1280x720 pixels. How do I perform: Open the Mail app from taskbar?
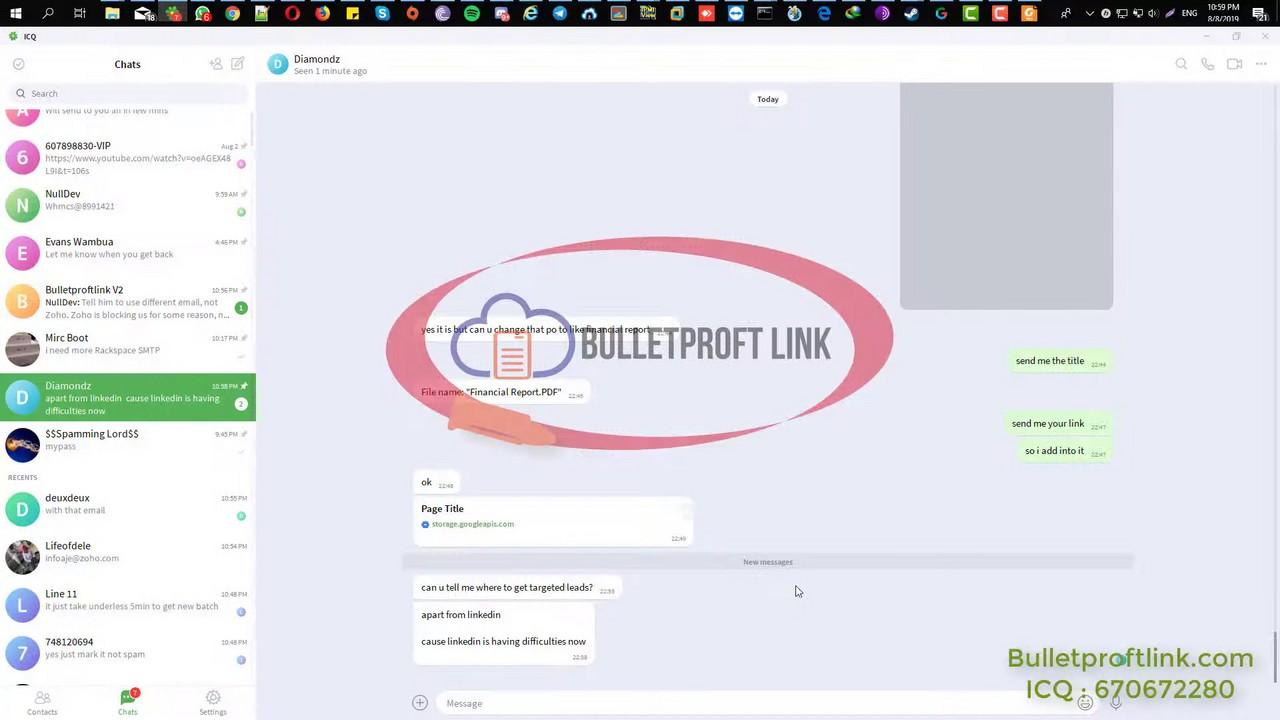(x=144, y=13)
